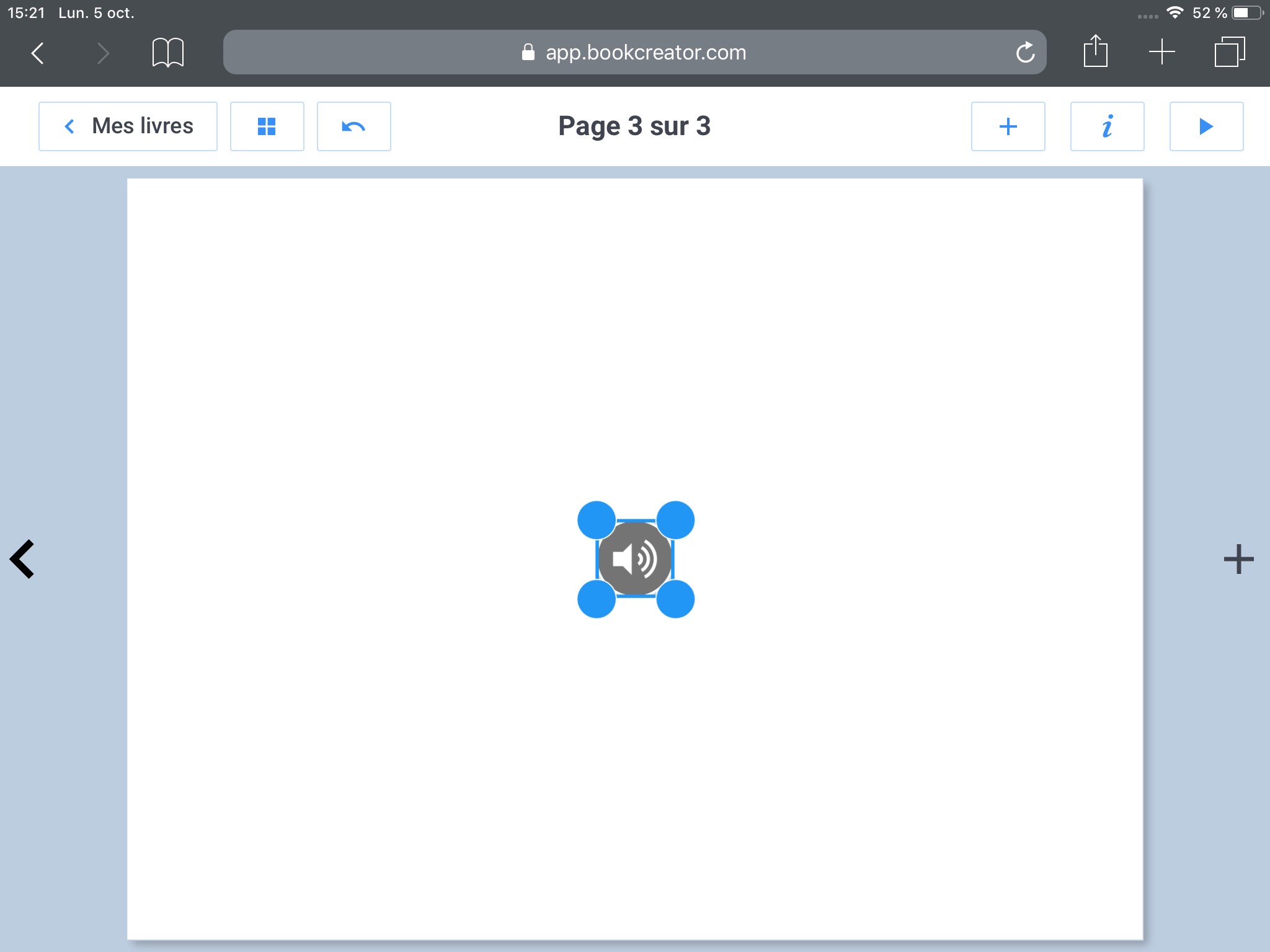Screen dimensions: 1270x952
Task: Open the inspector info panel
Action: point(1107,126)
